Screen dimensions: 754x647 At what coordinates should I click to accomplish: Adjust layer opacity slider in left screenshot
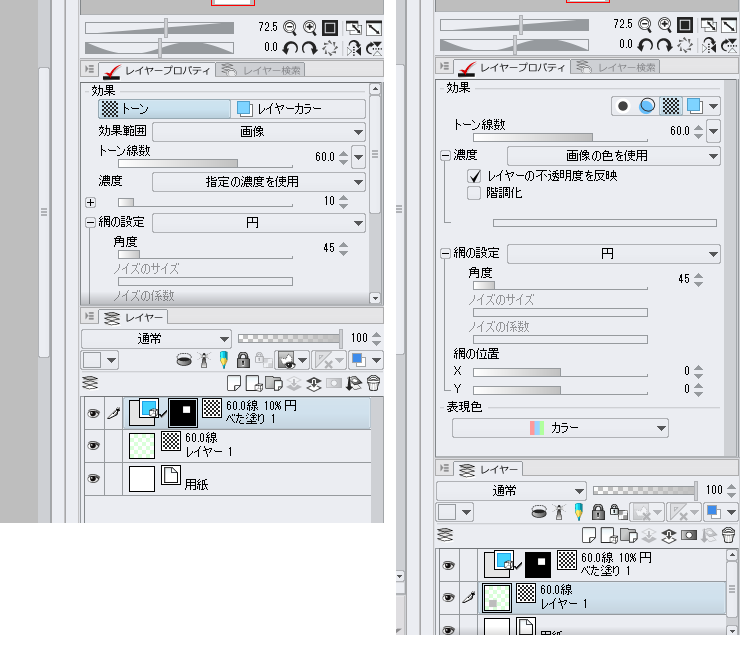[290, 338]
